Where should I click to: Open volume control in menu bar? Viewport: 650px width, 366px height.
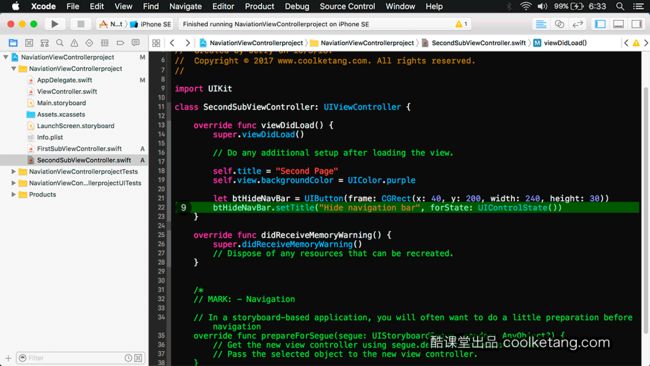coord(542,6)
